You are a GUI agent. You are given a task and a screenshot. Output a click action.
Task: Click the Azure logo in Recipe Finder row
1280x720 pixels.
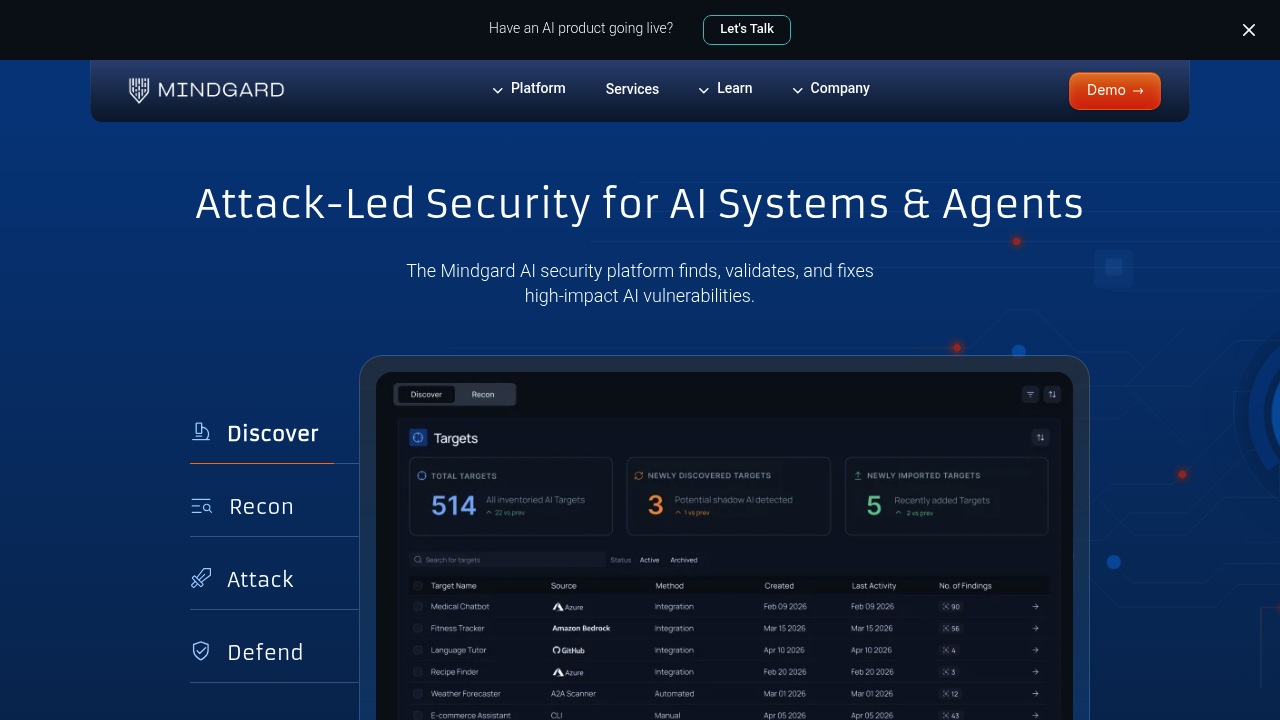tap(567, 672)
